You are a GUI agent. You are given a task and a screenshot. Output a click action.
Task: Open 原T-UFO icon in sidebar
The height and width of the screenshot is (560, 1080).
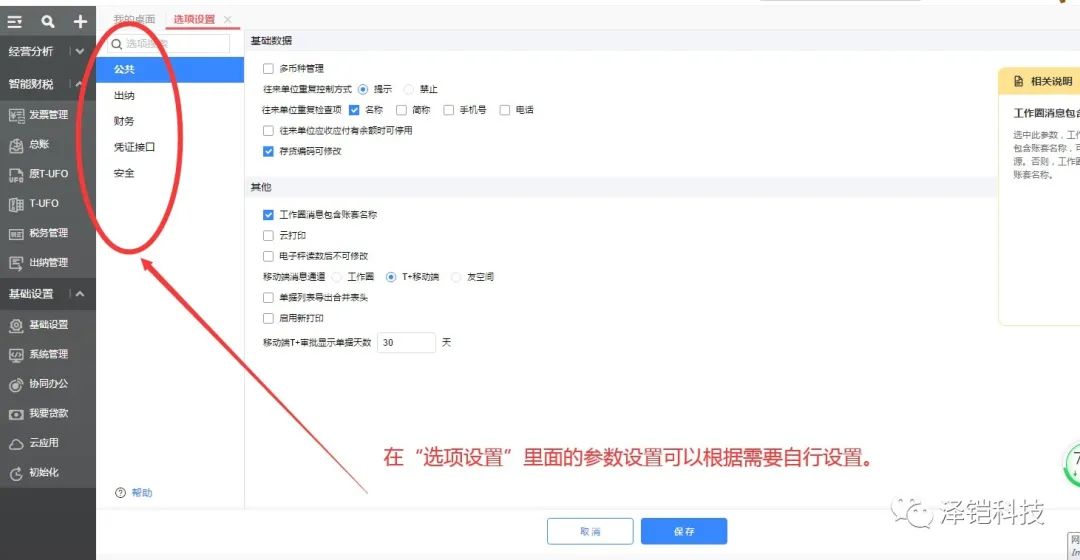coord(16,174)
